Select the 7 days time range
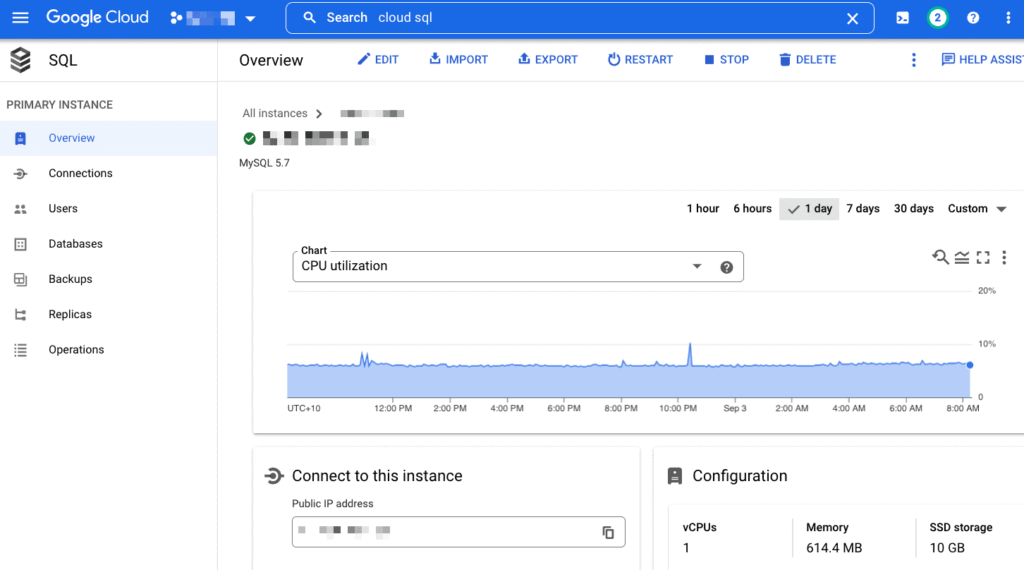 pyautogui.click(x=863, y=208)
